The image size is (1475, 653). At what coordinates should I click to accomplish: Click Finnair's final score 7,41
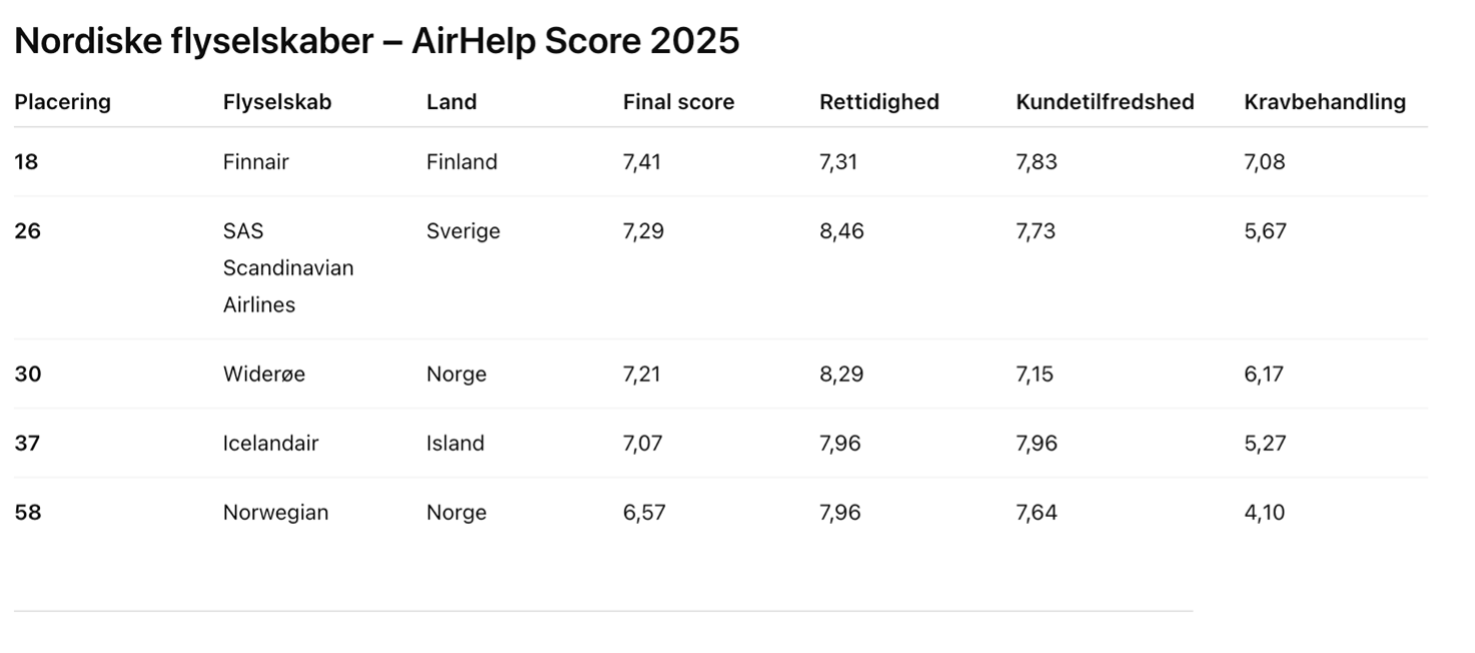642,162
